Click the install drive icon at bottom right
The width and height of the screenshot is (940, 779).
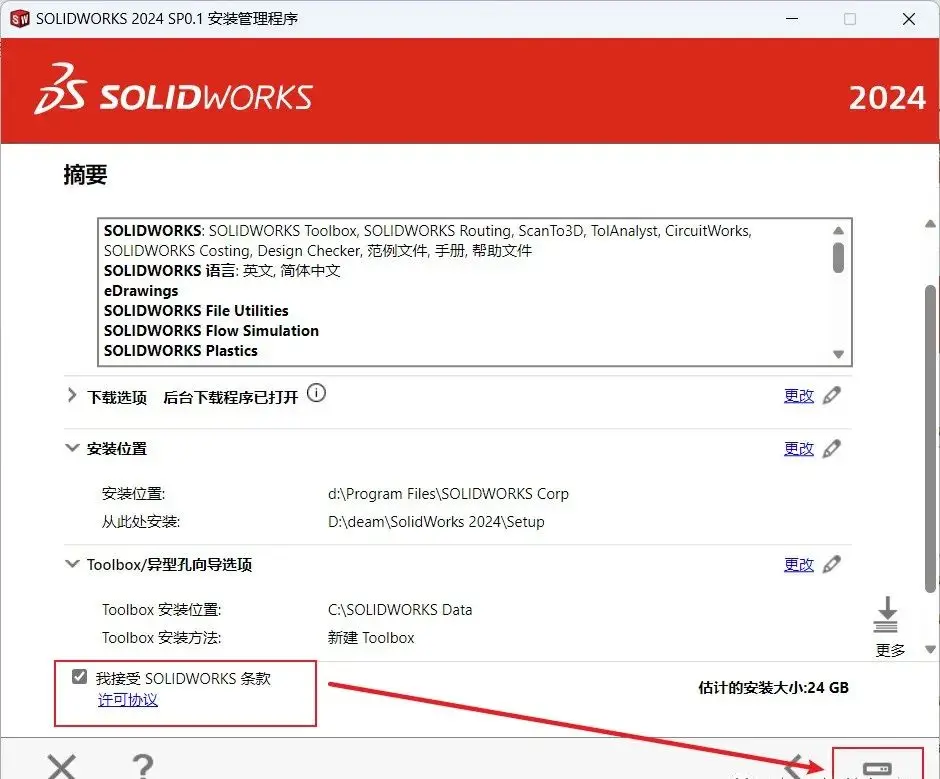[877, 769]
